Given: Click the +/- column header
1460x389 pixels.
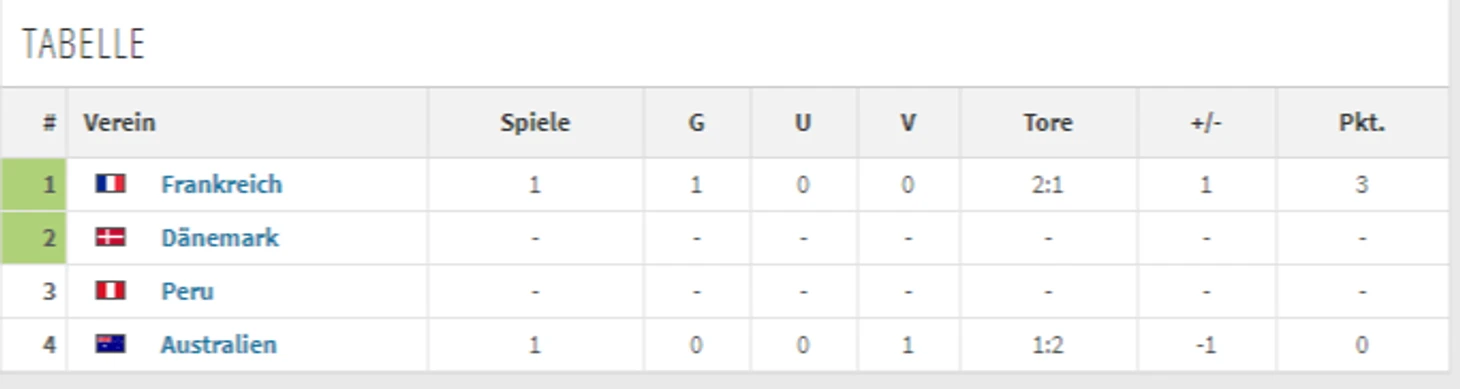Looking at the screenshot, I should pos(1206,123).
